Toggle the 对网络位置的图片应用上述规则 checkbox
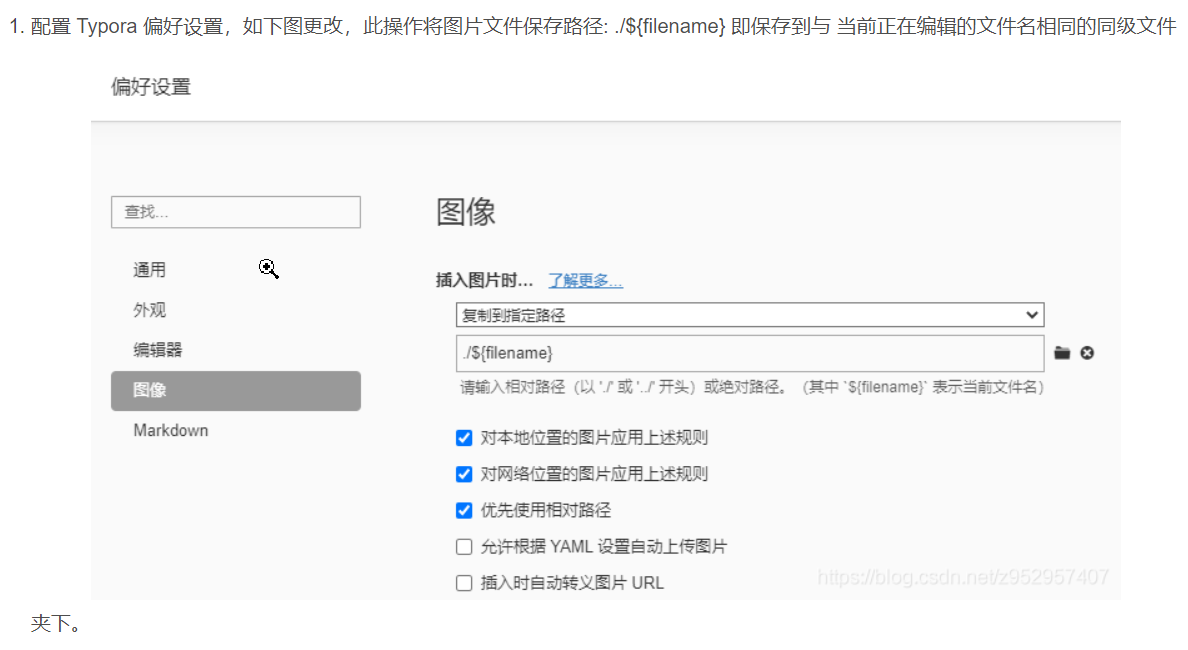The height and width of the screenshot is (650, 1188). (464, 474)
